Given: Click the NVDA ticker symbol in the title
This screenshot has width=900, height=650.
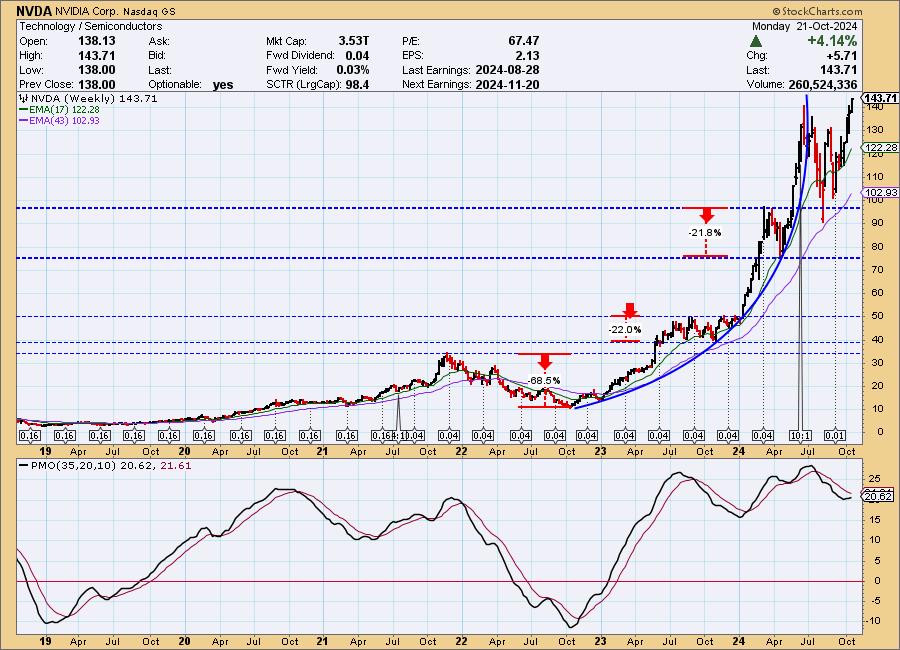Looking at the screenshot, I should (34, 11).
